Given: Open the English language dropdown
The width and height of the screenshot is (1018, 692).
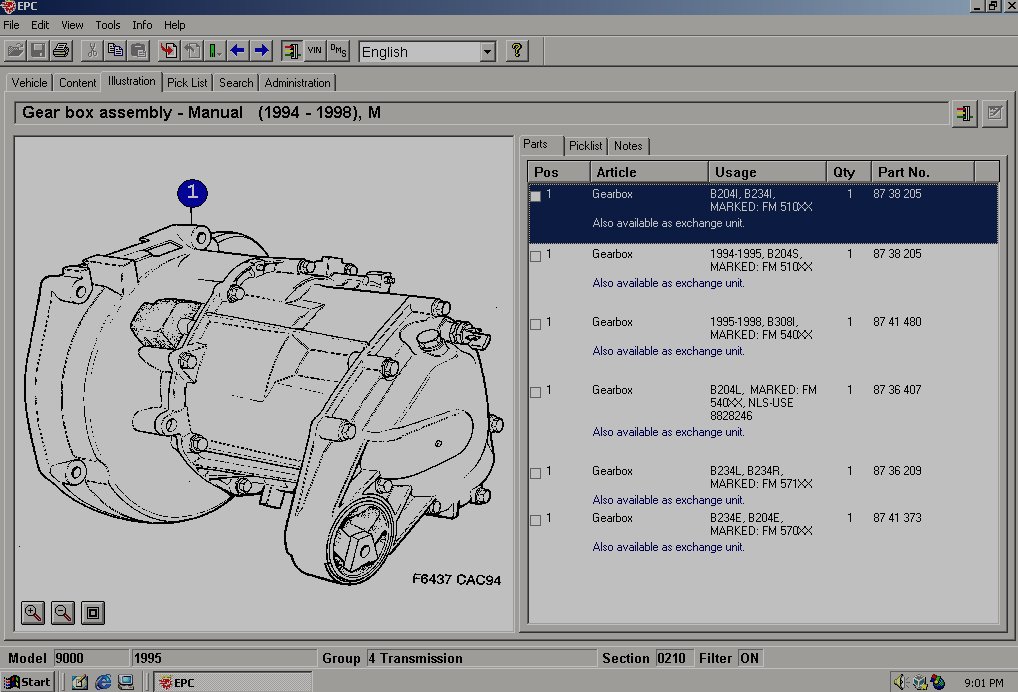Looking at the screenshot, I should pos(487,51).
